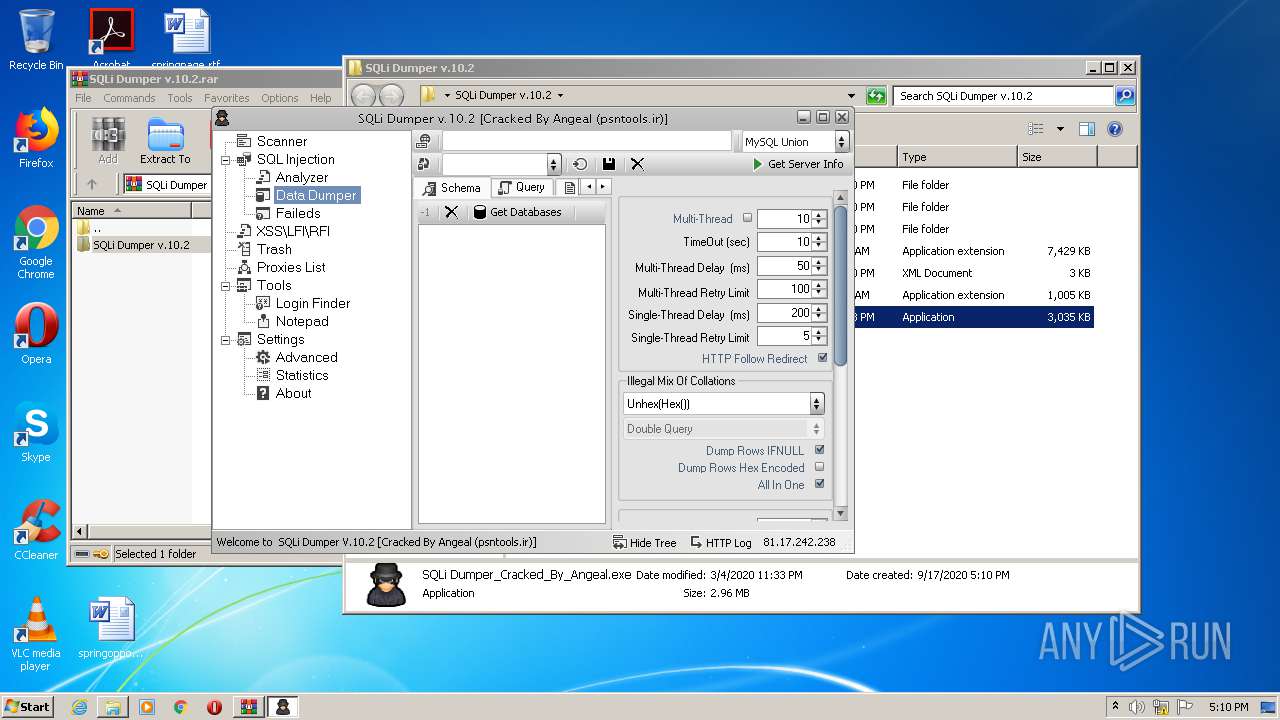Click the reload icon in the dumper toolbar
This screenshot has width=1280, height=720.
click(x=580, y=164)
